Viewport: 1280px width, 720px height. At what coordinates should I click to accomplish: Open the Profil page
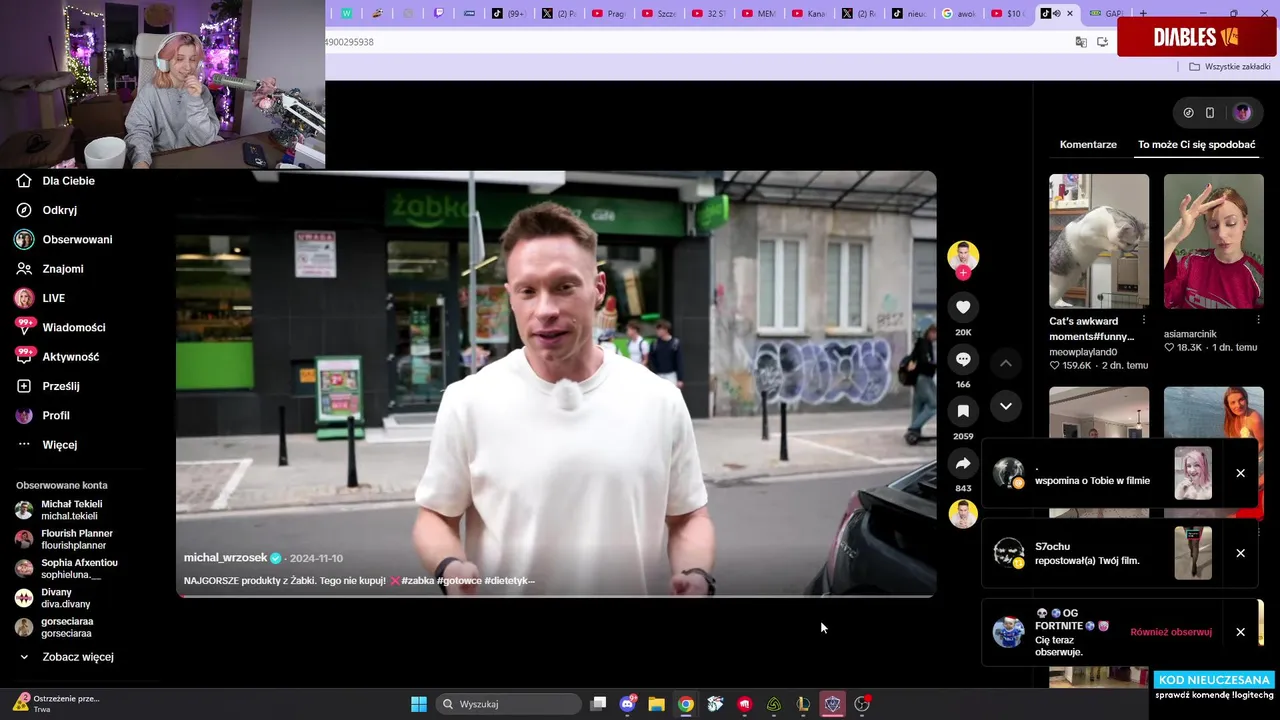(x=43, y=415)
